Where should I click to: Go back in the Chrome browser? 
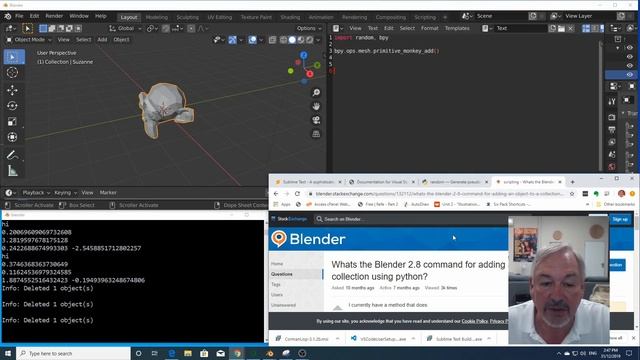click(276, 194)
